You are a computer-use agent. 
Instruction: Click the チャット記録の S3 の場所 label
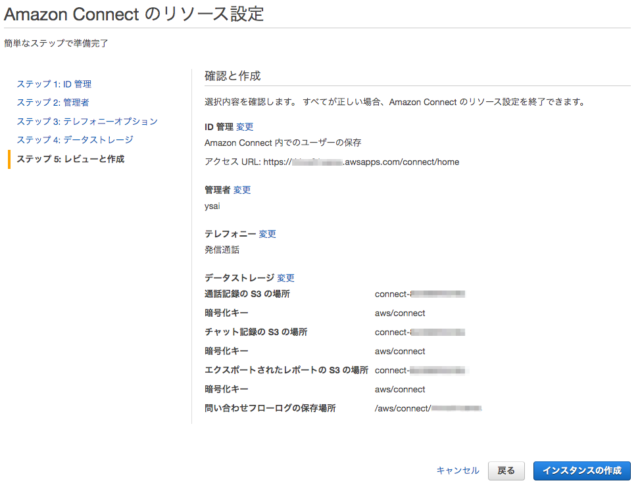tap(256, 332)
